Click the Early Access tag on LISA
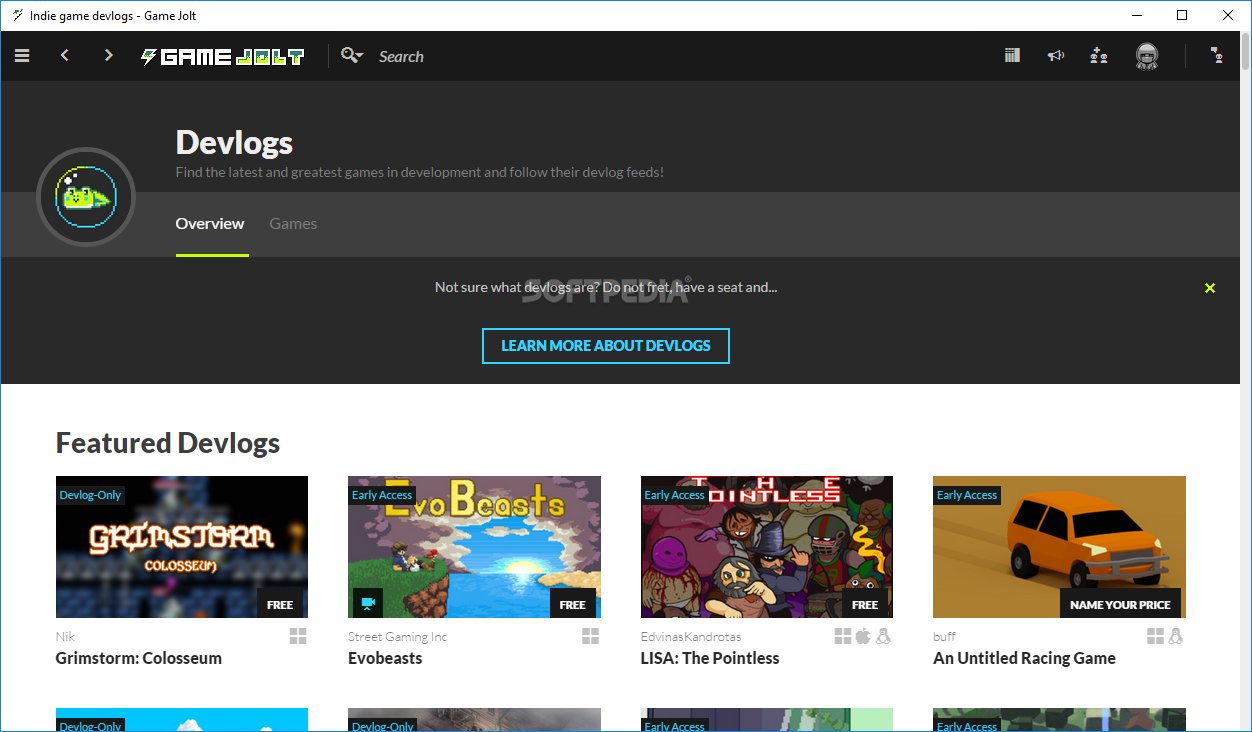Image resolution: width=1252 pixels, height=732 pixels. click(675, 495)
